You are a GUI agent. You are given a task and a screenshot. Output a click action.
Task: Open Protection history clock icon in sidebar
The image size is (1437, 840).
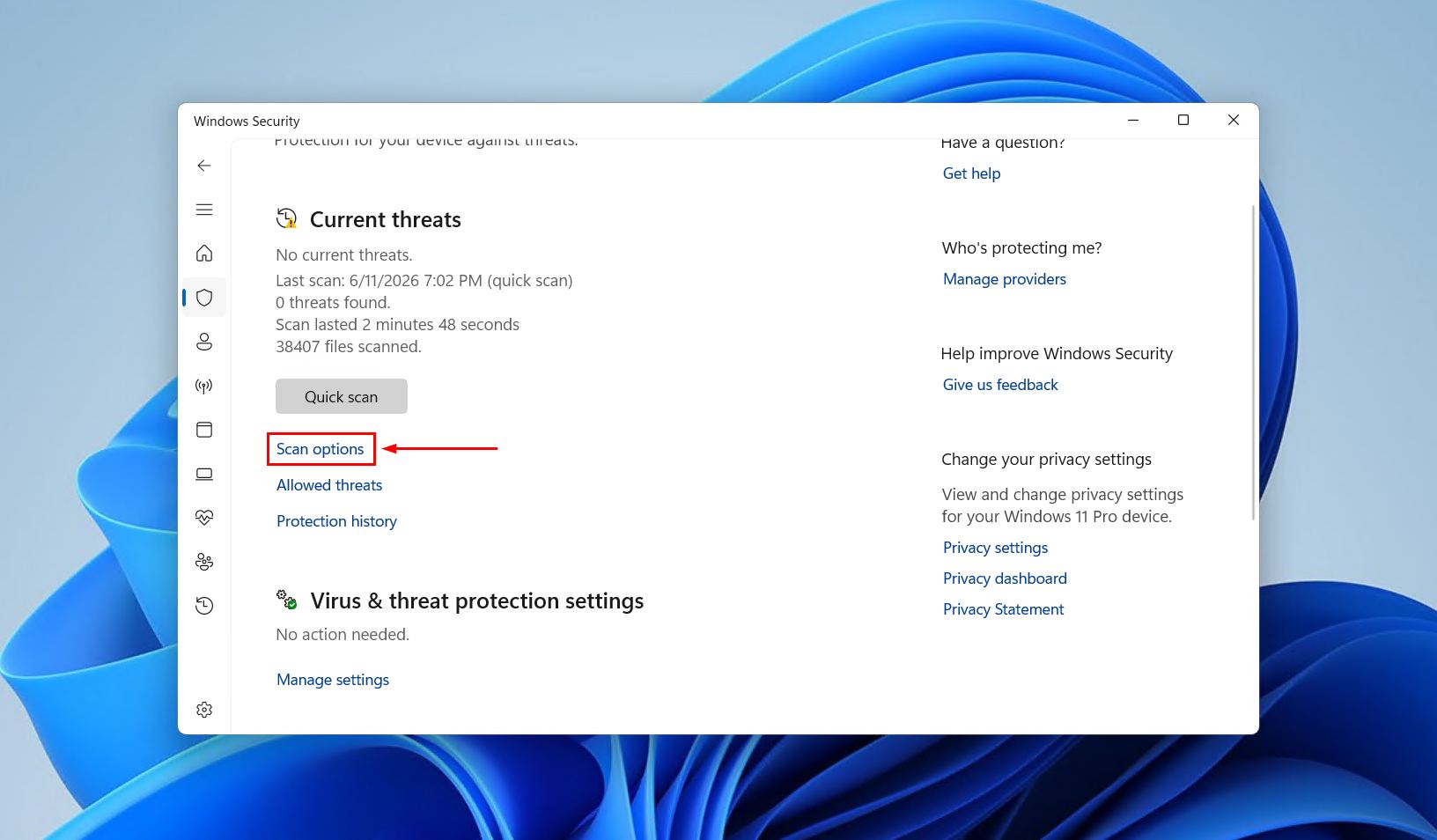(x=204, y=606)
